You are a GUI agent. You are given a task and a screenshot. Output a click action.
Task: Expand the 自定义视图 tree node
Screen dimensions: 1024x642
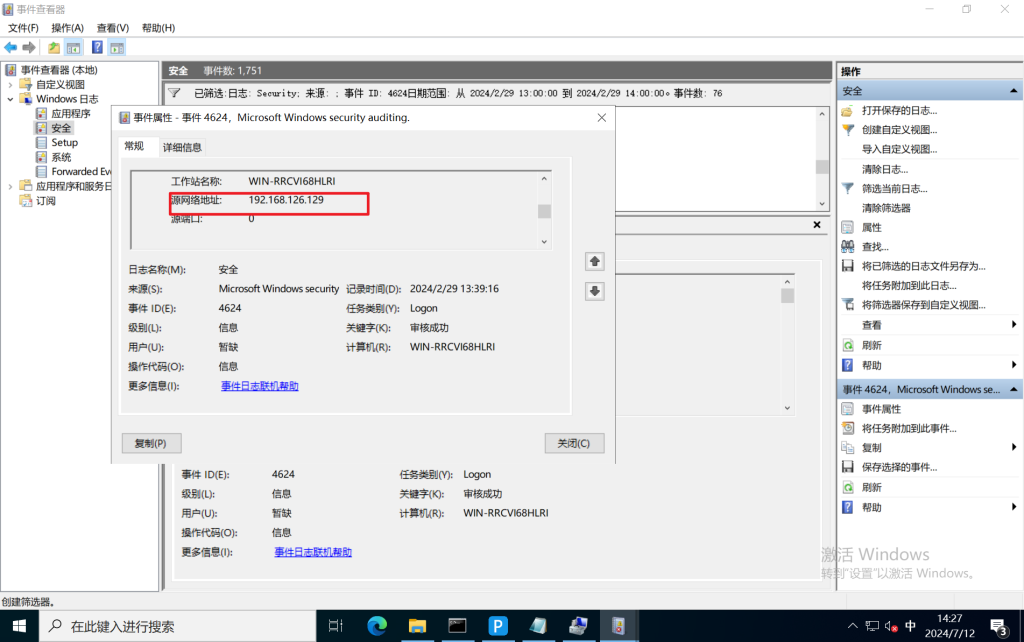[x=11, y=85]
